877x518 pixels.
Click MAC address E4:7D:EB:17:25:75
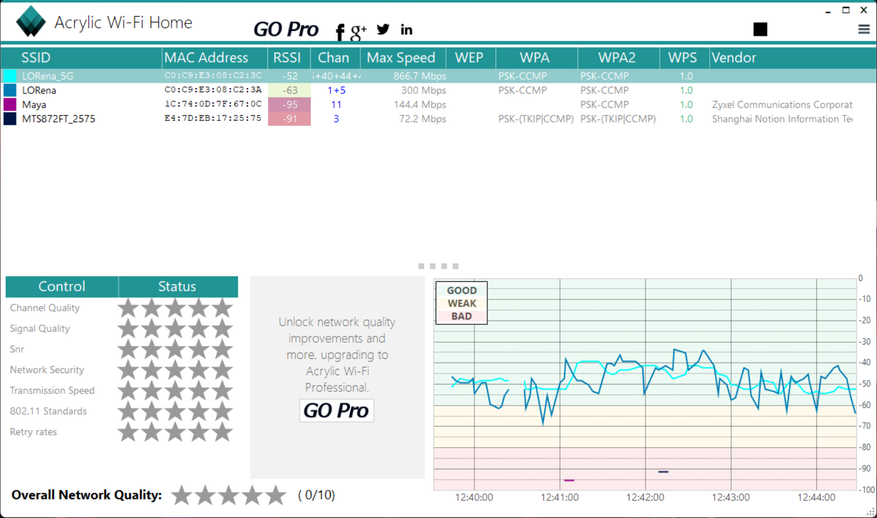pyautogui.click(x=213, y=118)
